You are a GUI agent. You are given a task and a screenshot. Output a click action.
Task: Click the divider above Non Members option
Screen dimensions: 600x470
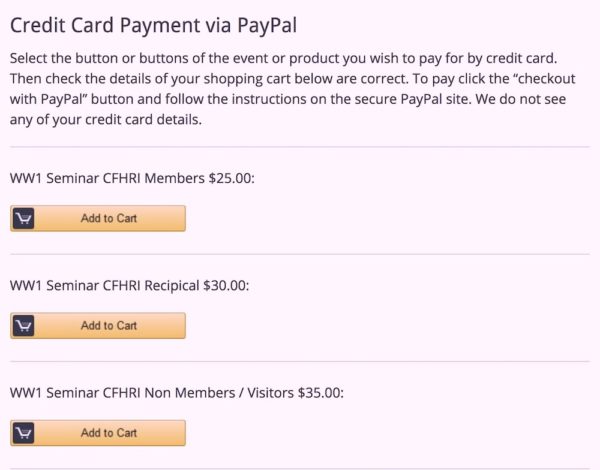pos(300,361)
